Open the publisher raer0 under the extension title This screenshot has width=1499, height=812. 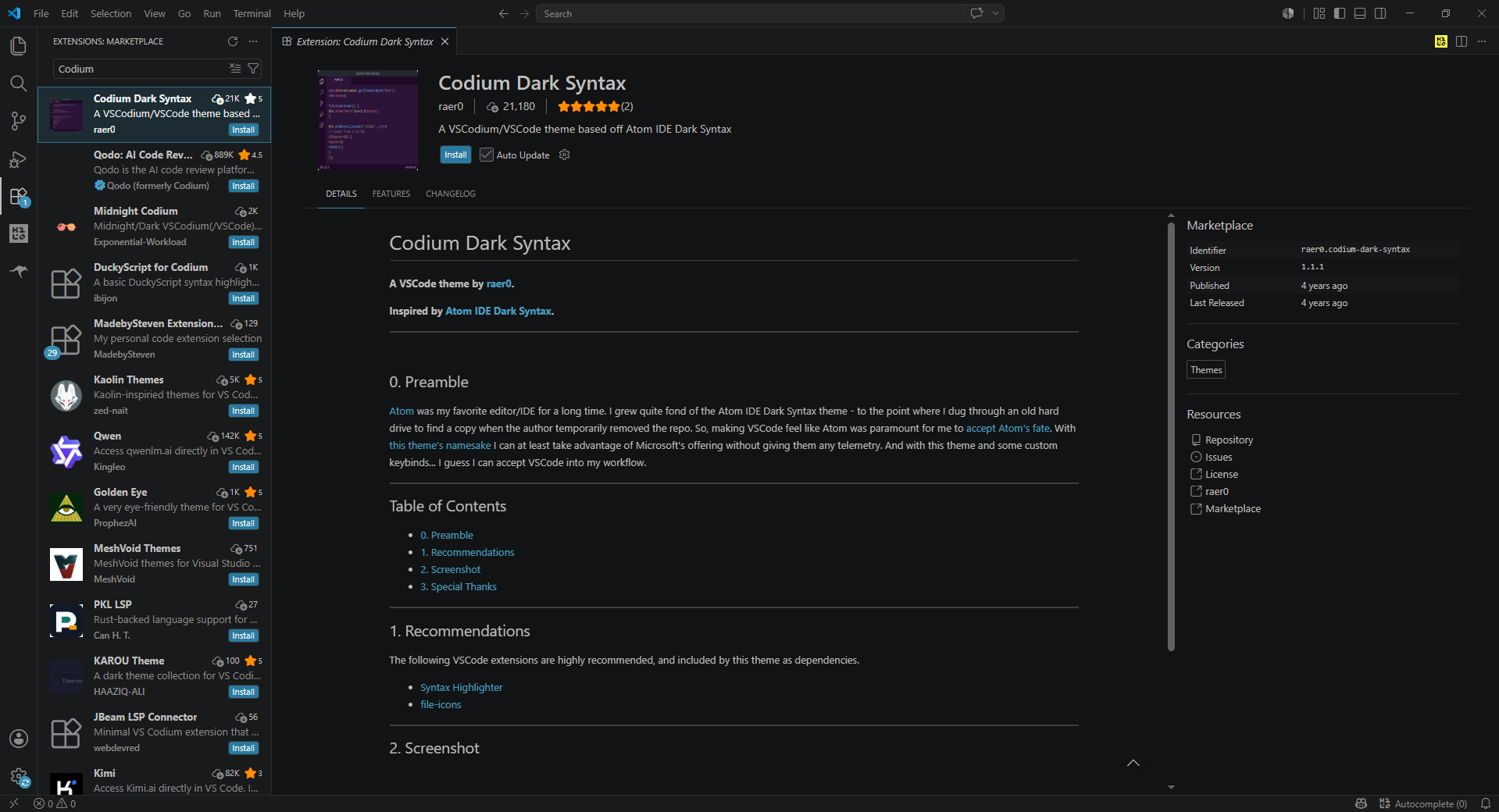tap(451, 106)
